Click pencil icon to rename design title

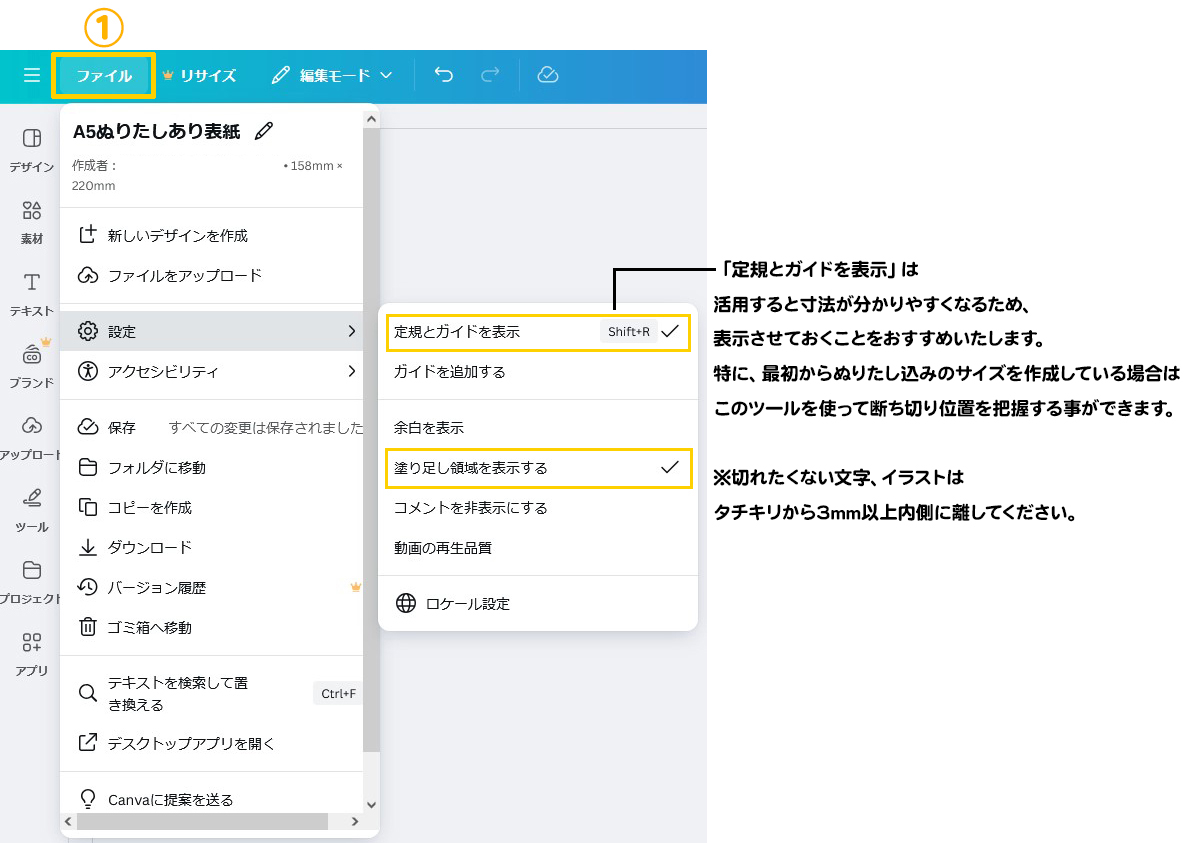pos(264,131)
